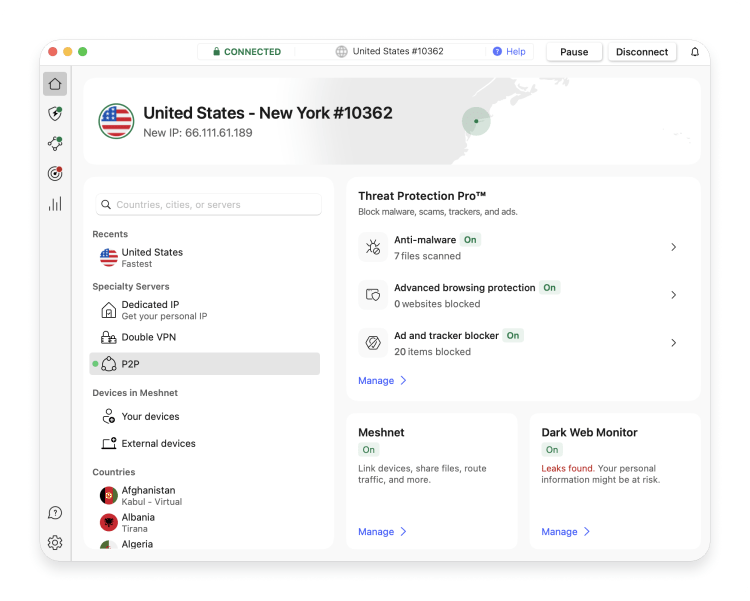This screenshot has width=750, height=601.
Task: Click the Advanced browsing protection icon
Action: click(373, 295)
